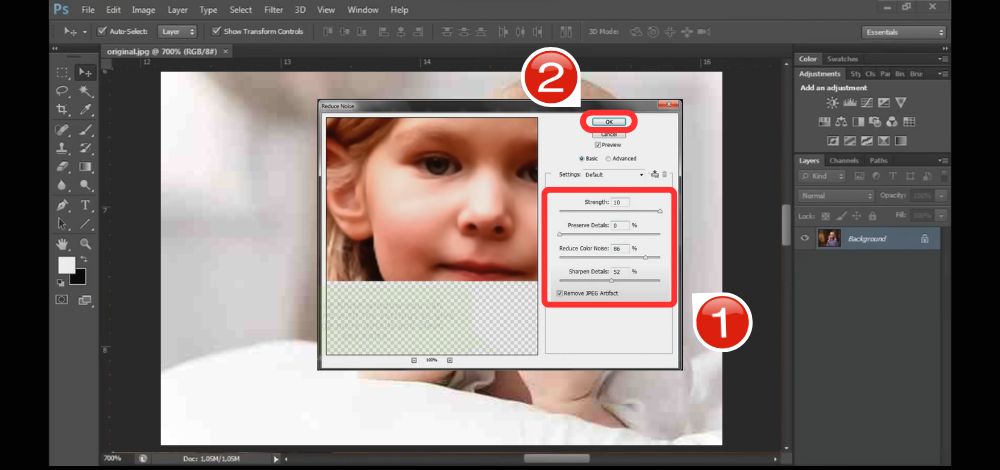Change the screen mode
Viewport: 1000px width, 470px height.
pyautogui.click(x=85, y=300)
